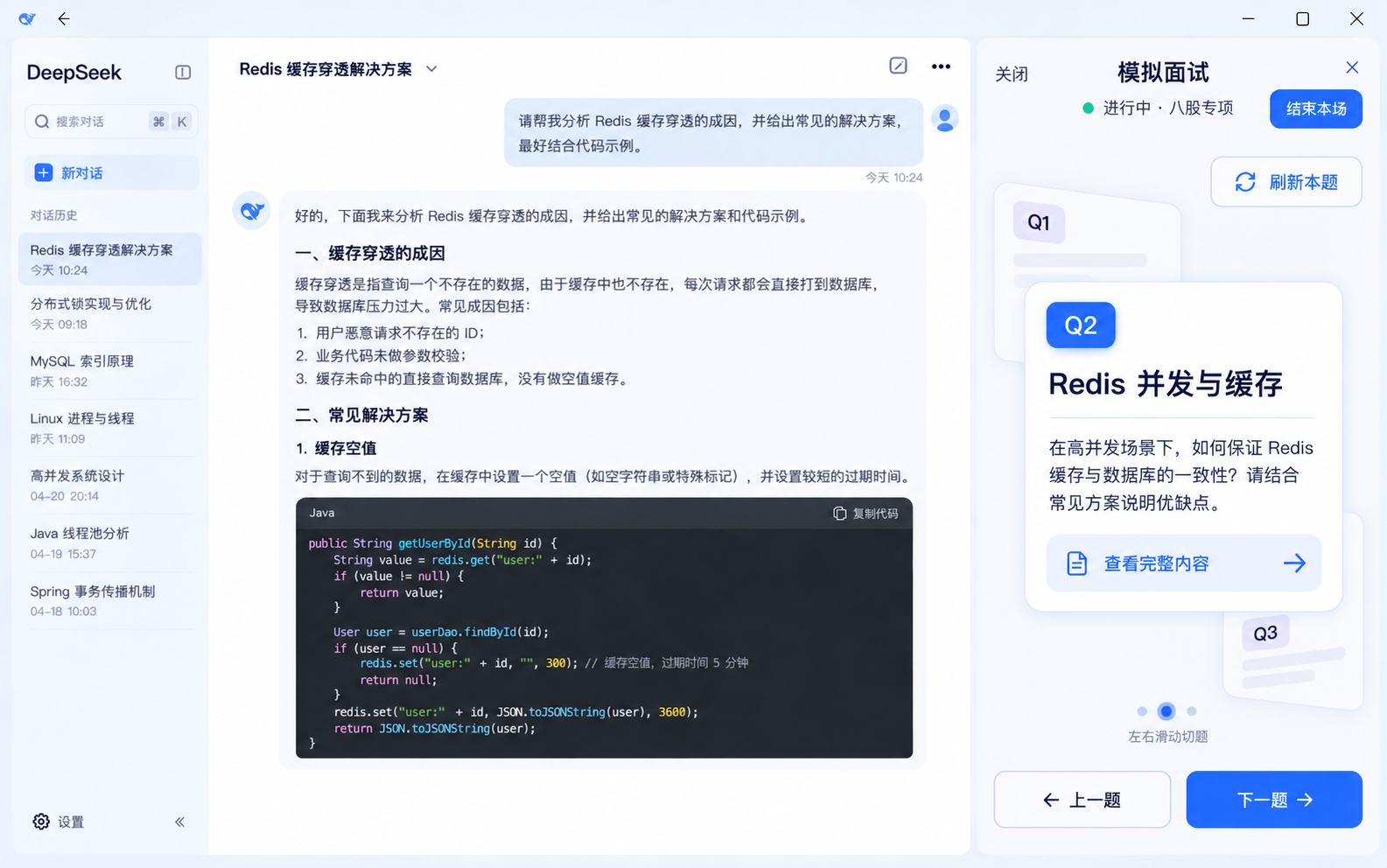Image resolution: width=1387 pixels, height=868 pixels.
Task: Toggle the sidebar panel icon next to DeepSeek
Action: (x=183, y=73)
